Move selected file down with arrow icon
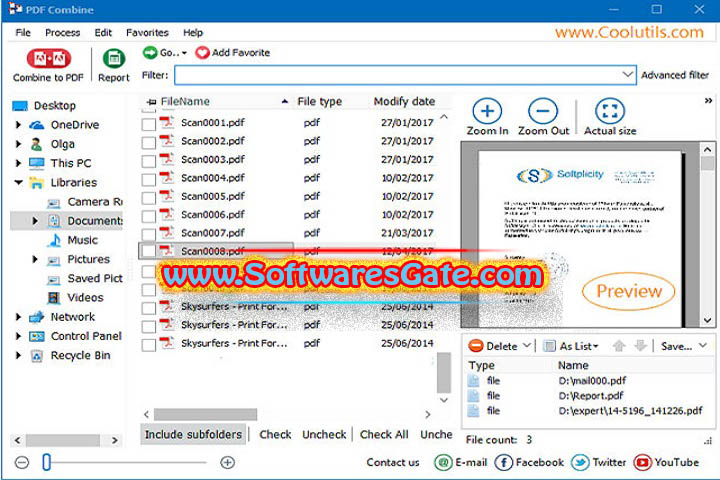Viewport: 720px width, 480px height. (x=641, y=345)
